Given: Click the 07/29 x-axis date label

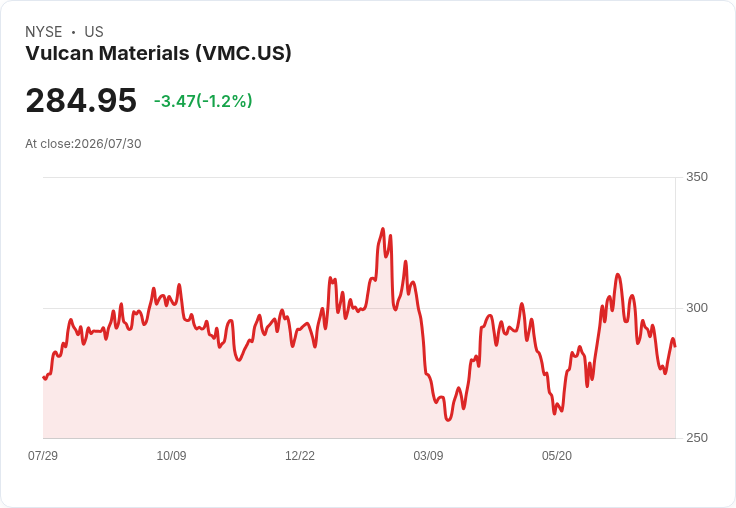Looking at the screenshot, I should pos(43,455).
